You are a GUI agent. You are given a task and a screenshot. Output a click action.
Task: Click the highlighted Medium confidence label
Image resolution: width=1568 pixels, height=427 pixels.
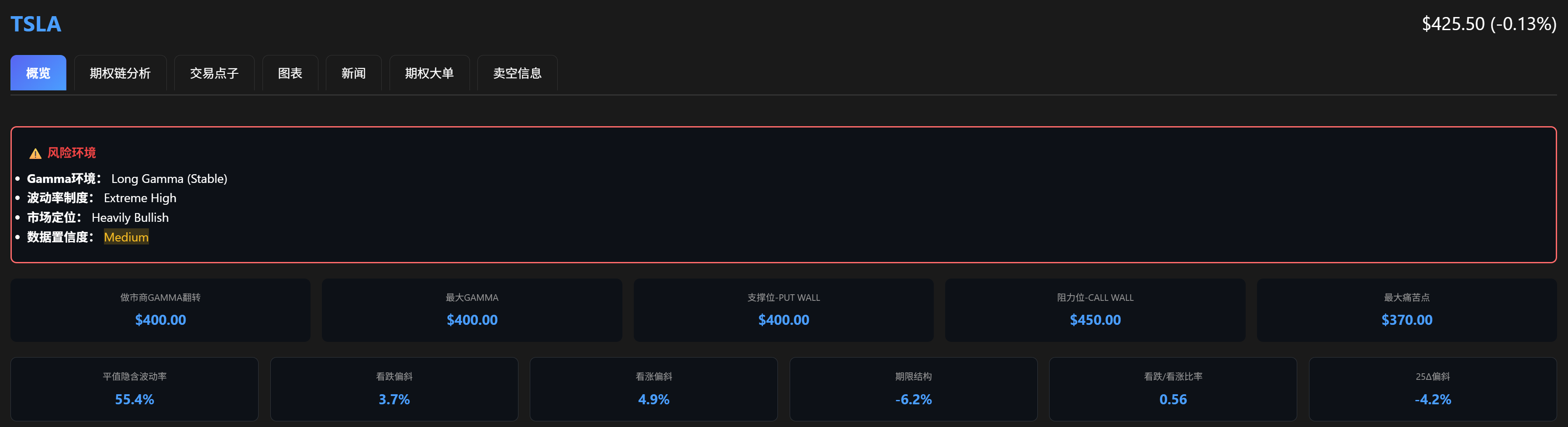coord(126,237)
